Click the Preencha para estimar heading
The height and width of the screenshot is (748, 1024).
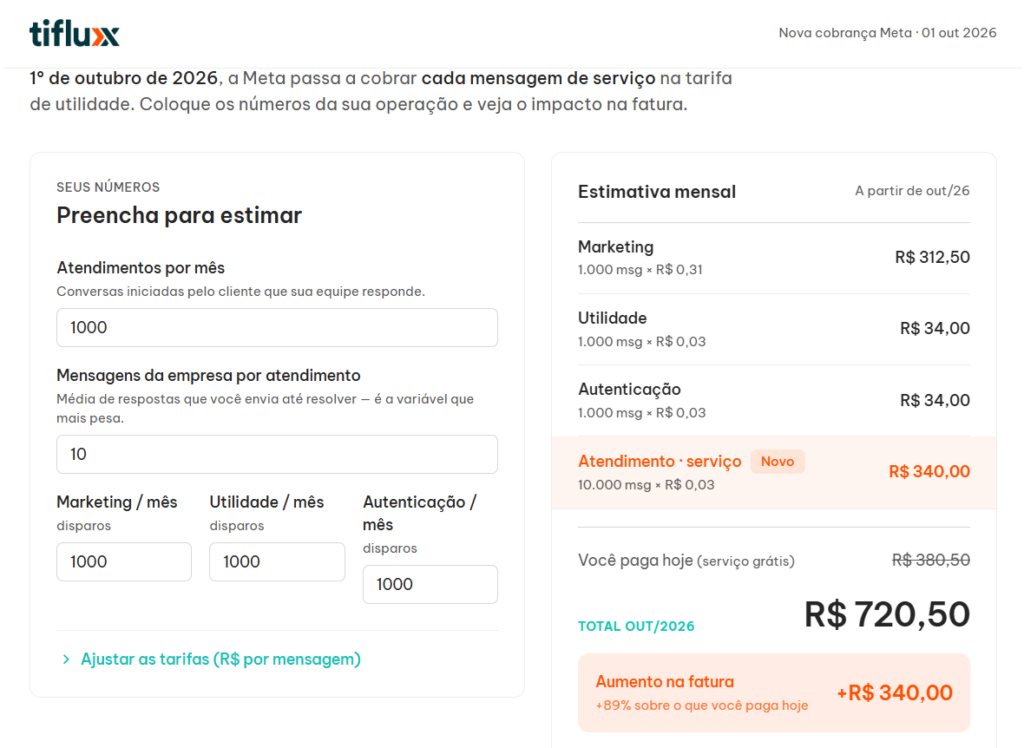pyautogui.click(x=180, y=215)
